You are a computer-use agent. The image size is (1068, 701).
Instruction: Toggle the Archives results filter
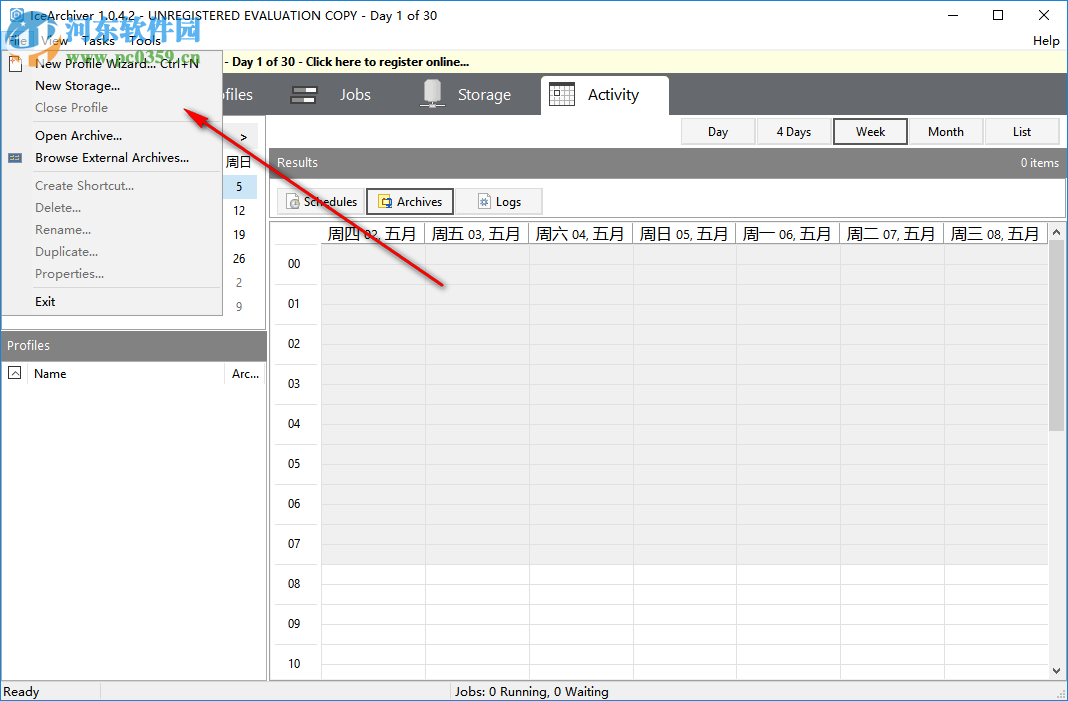(410, 202)
